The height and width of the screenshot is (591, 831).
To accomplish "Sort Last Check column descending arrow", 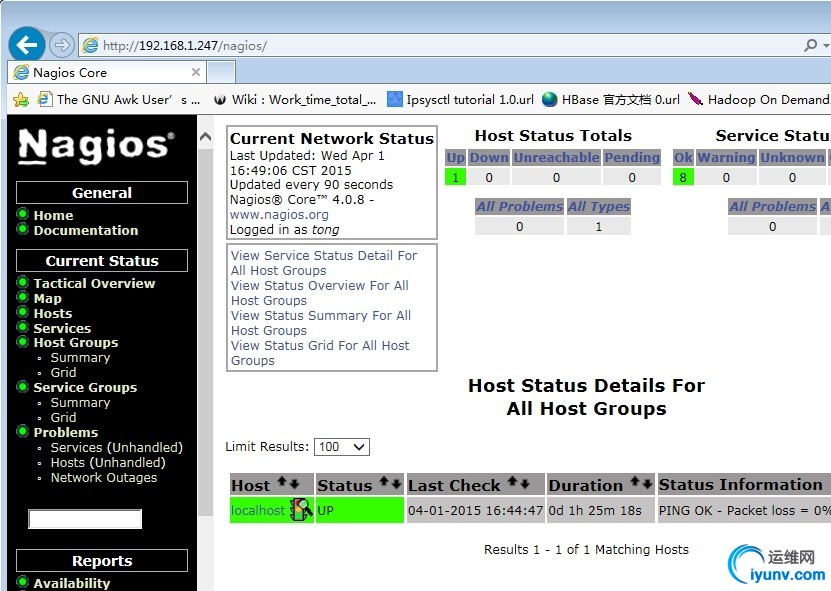I will pos(525,483).
